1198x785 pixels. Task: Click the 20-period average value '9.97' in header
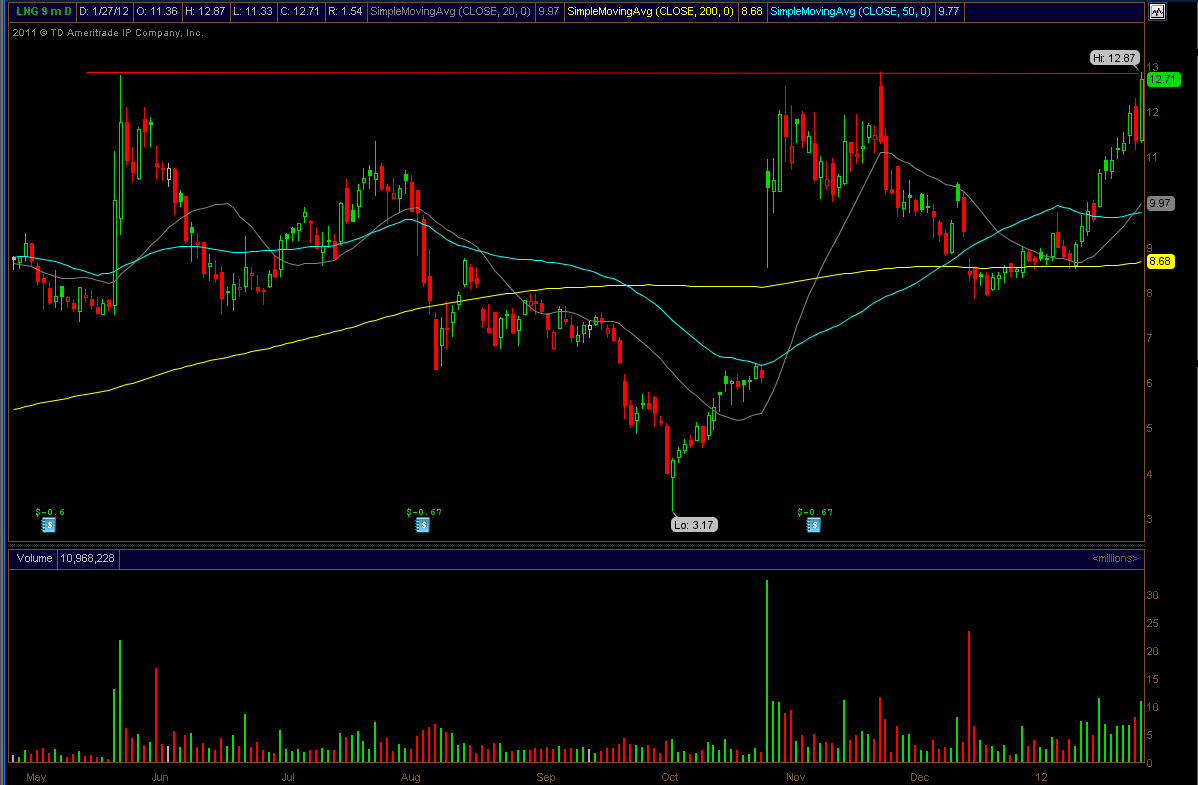click(x=549, y=11)
